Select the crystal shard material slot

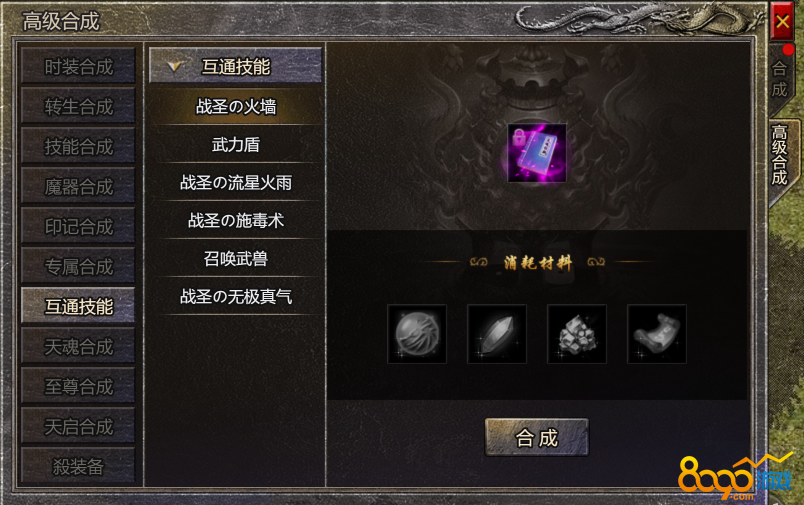point(497,334)
